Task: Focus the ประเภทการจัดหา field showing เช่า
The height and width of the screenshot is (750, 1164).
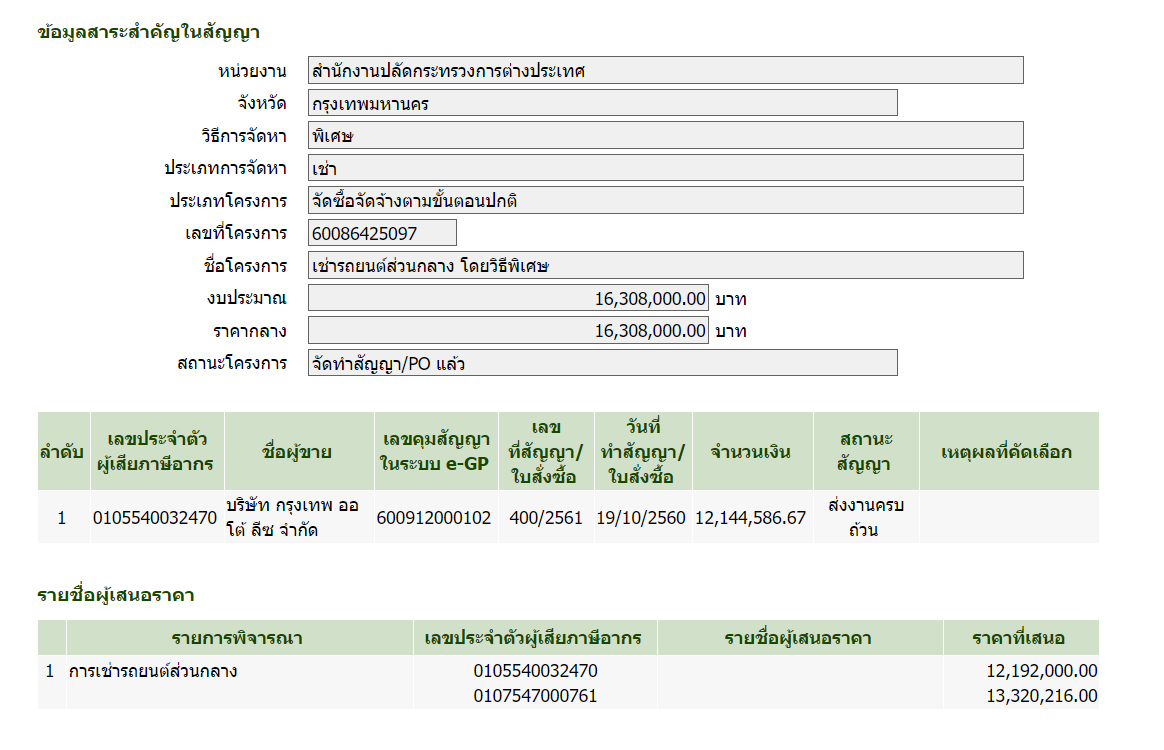Action: (x=665, y=168)
